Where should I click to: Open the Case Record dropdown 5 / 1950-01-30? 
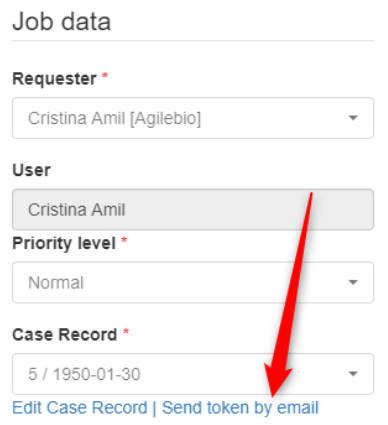(x=193, y=374)
